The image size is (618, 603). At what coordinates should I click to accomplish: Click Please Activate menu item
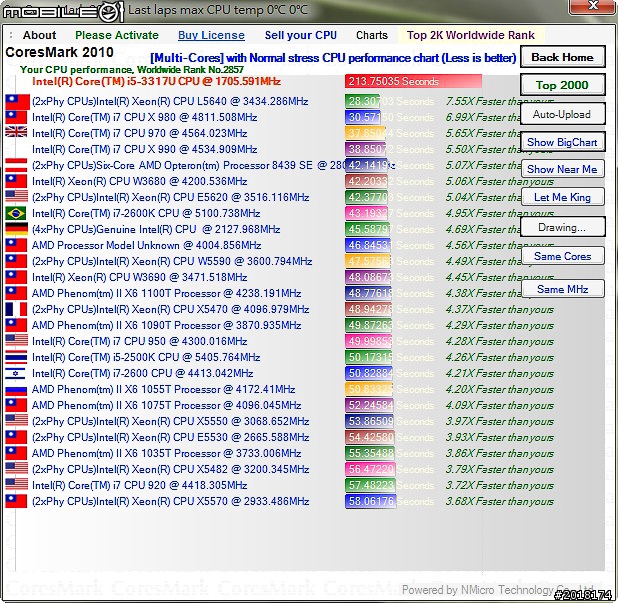click(117, 35)
